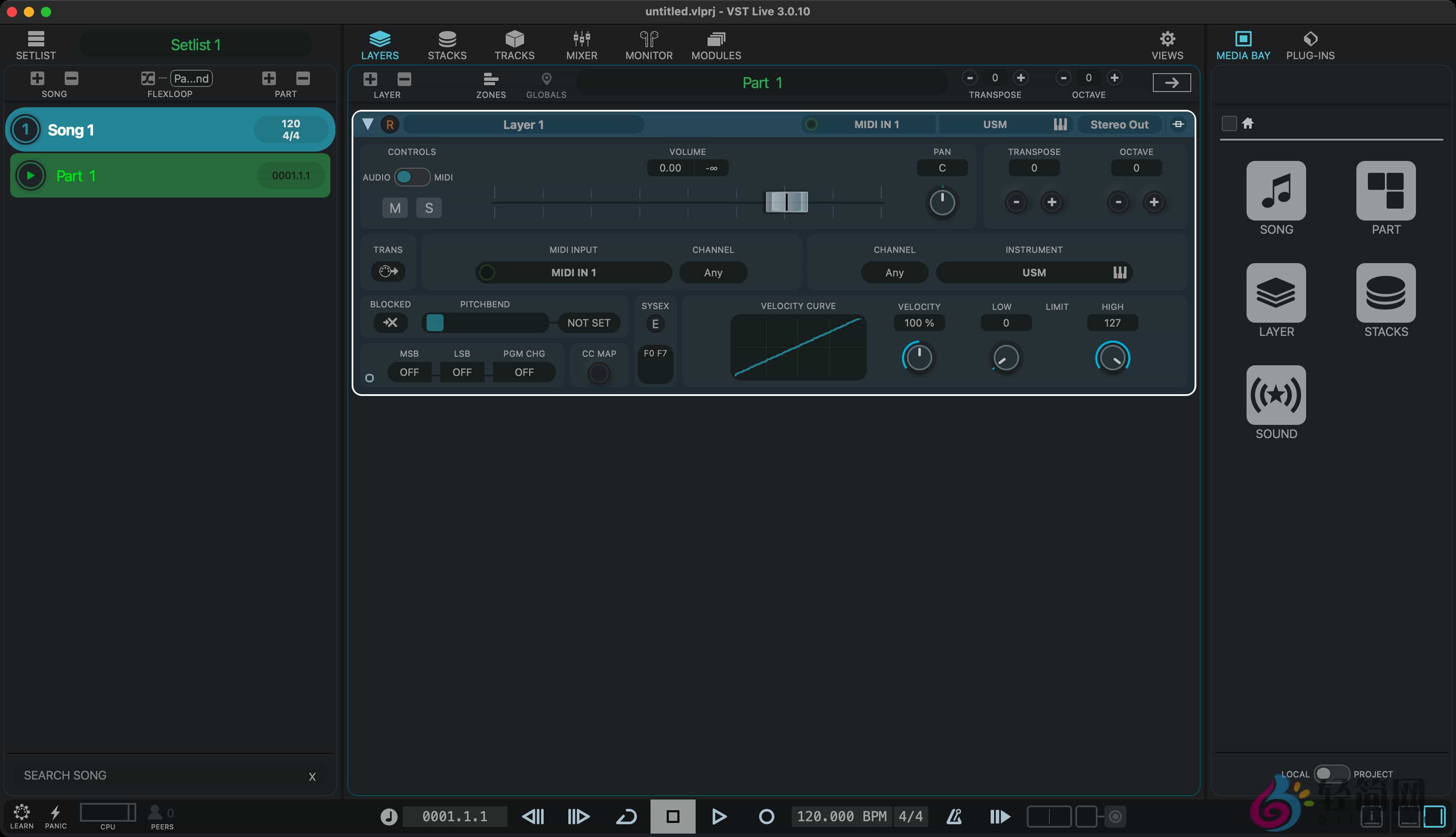Collapse Layer 1 with the disclosure triangle
Screen dimensions: 1456x837
click(x=368, y=124)
